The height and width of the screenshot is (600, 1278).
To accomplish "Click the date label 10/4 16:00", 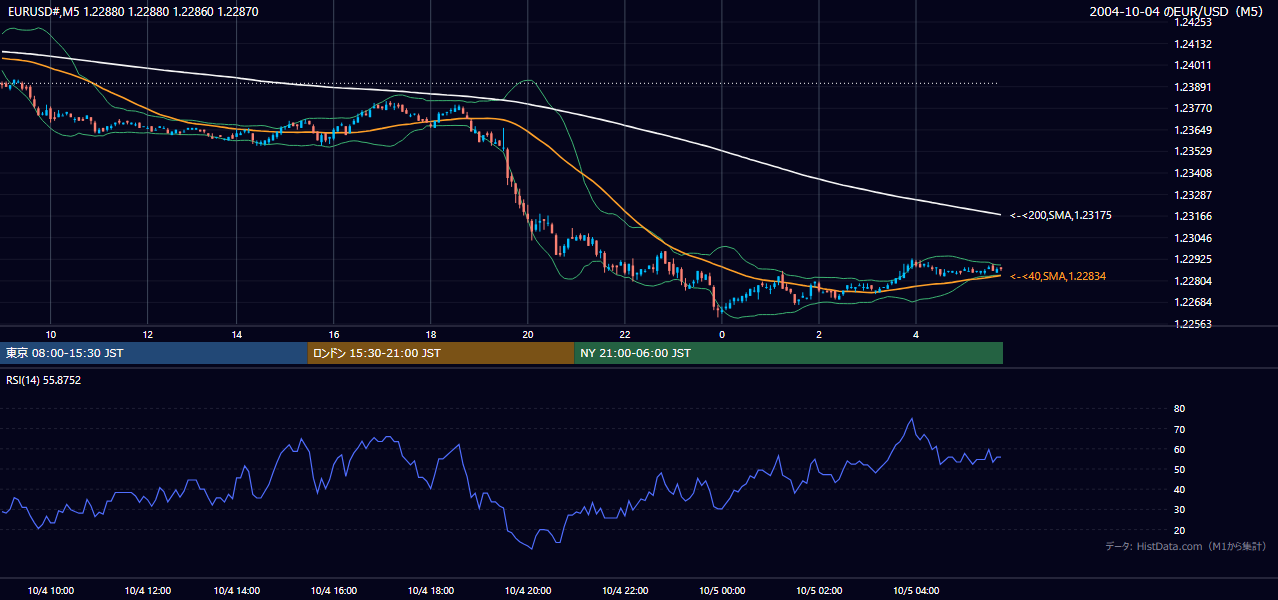I will point(334,591).
